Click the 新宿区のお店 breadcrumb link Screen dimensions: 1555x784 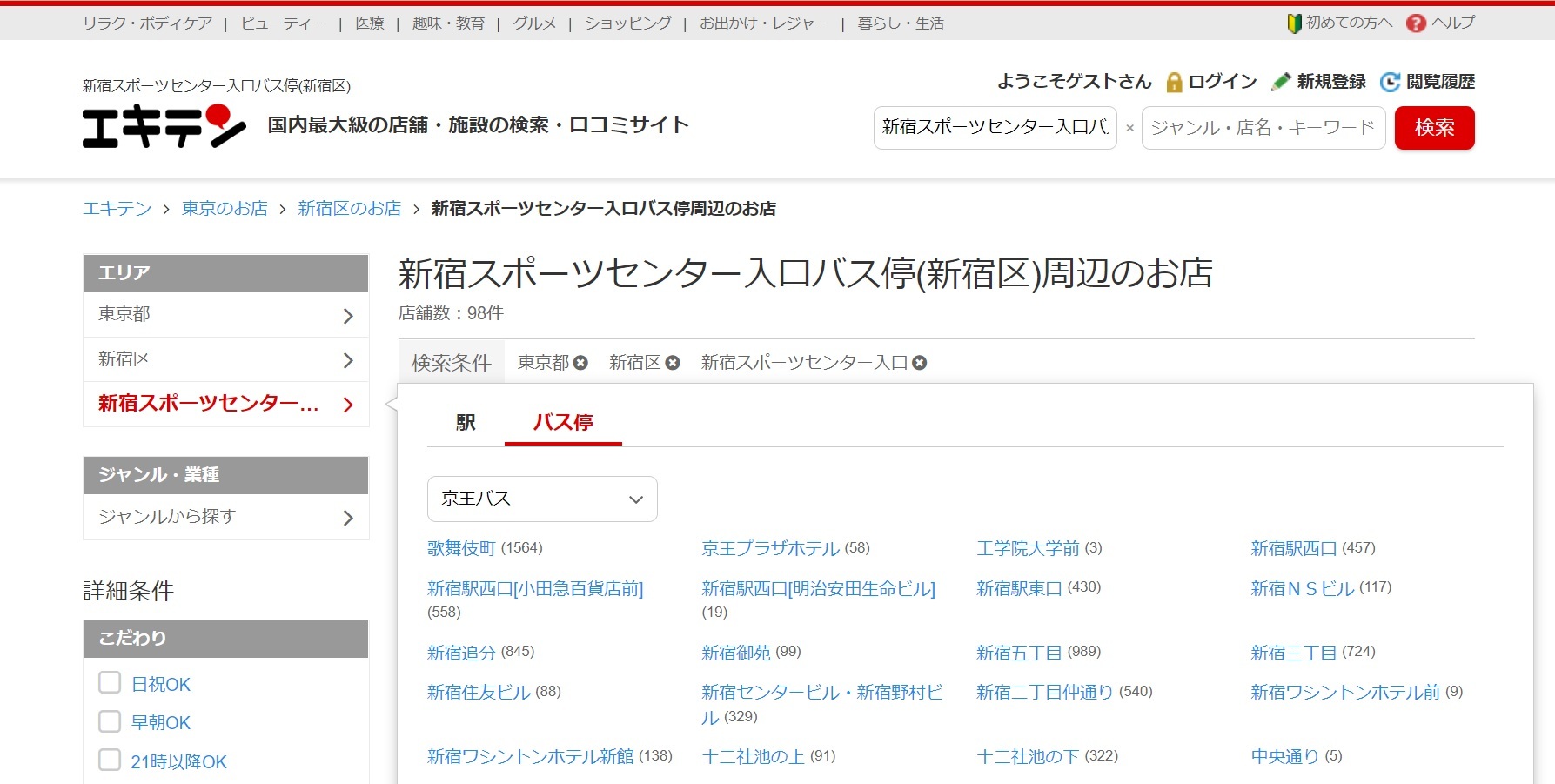tap(350, 209)
